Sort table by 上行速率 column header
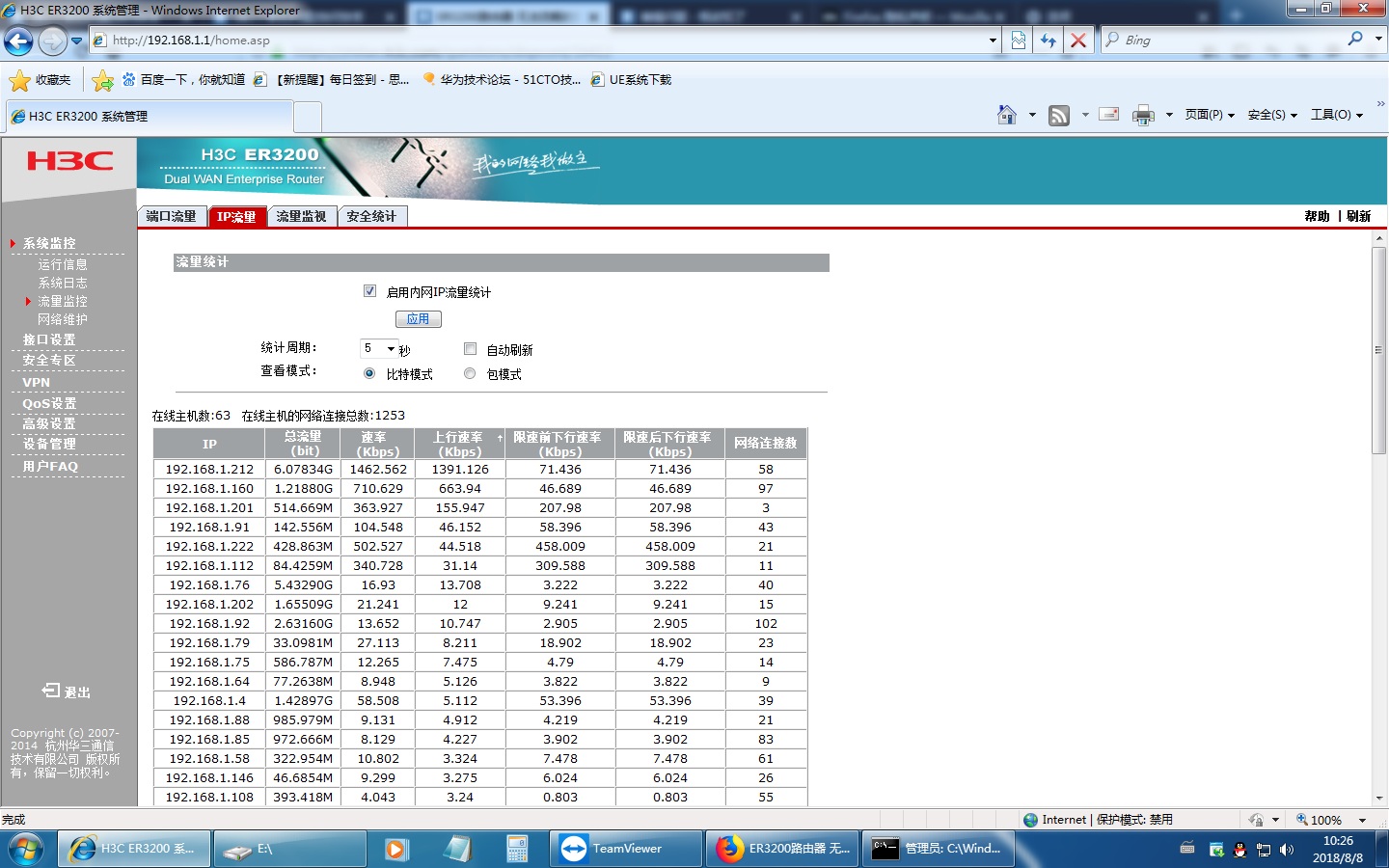Screen dimensions: 1389x868 point(460,444)
